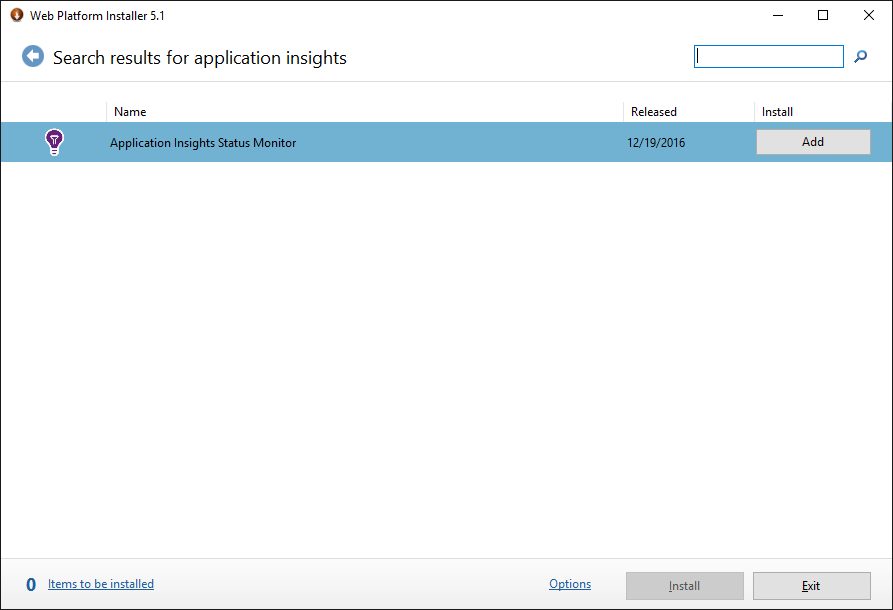Click the magnifying glass search icon
The height and width of the screenshot is (610, 893).
tap(861, 56)
